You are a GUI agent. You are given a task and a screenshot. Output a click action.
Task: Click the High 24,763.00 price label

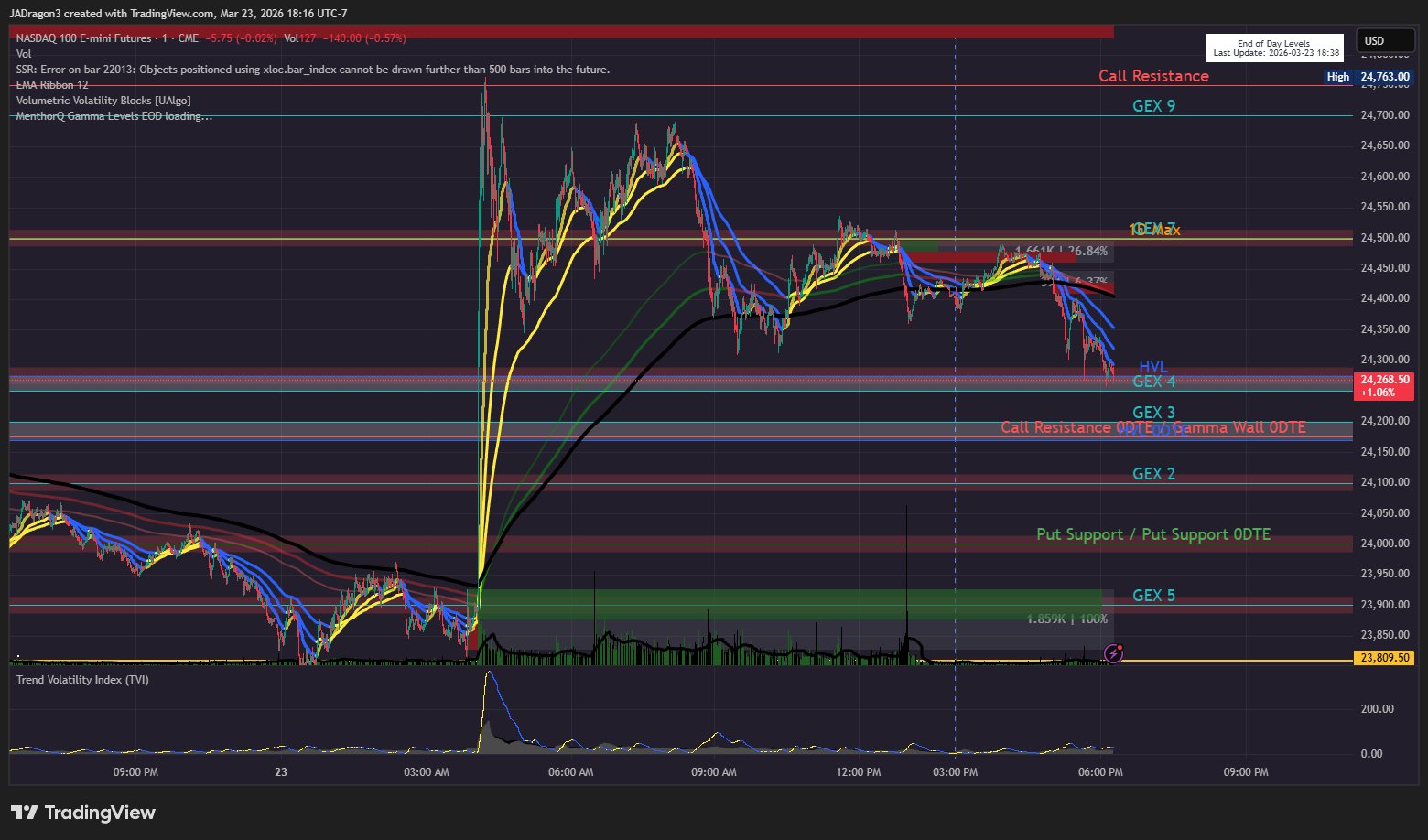click(x=1368, y=77)
